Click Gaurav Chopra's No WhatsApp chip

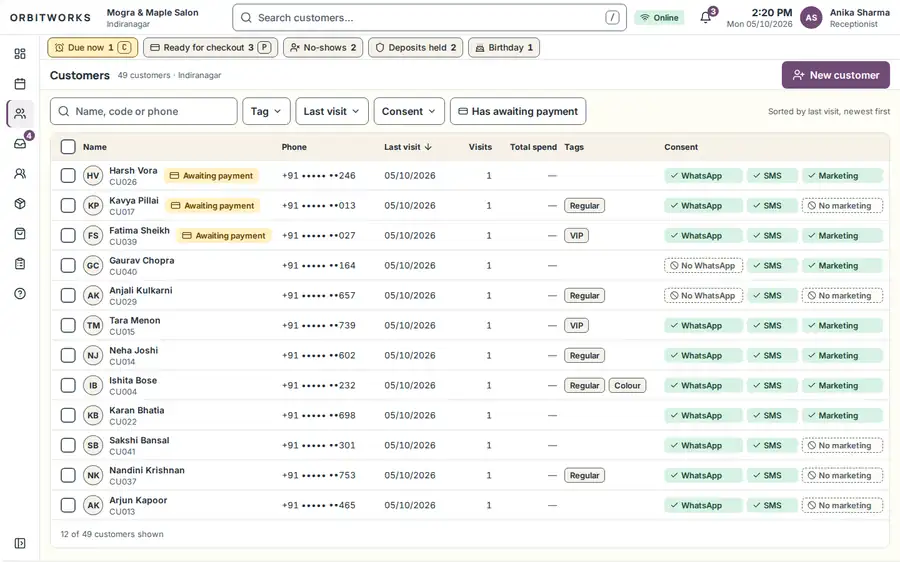[703, 265]
